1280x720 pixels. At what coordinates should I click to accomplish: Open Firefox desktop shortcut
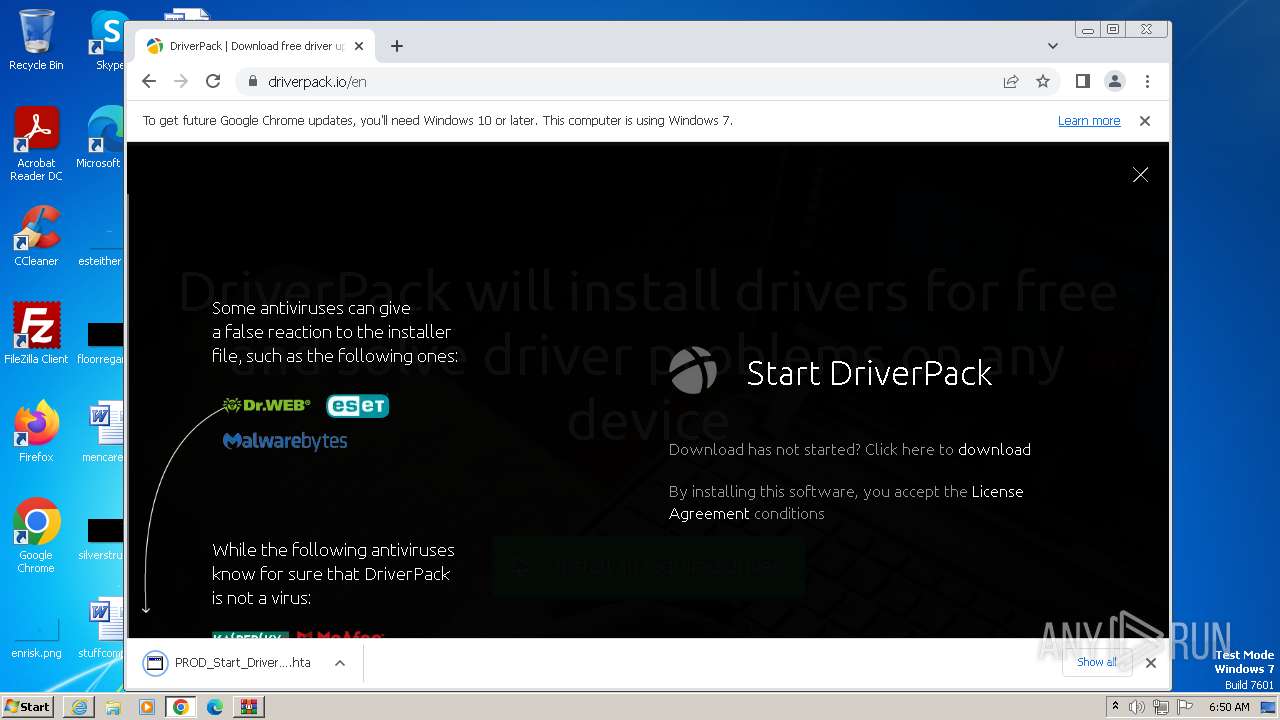[36, 432]
